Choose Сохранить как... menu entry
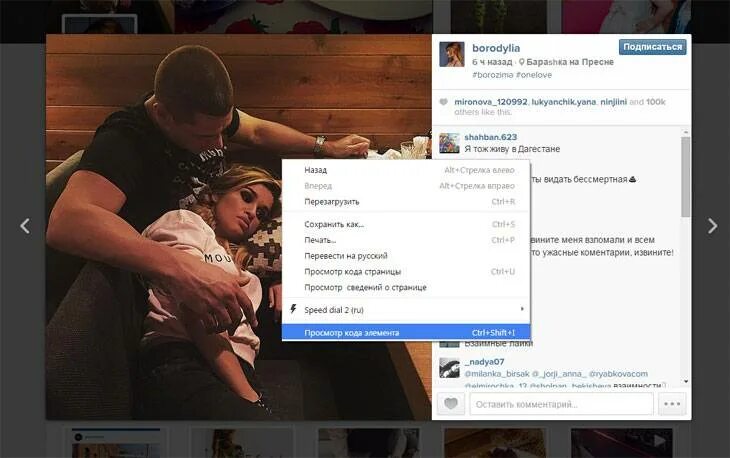The image size is (730, 458). point(406,224)
